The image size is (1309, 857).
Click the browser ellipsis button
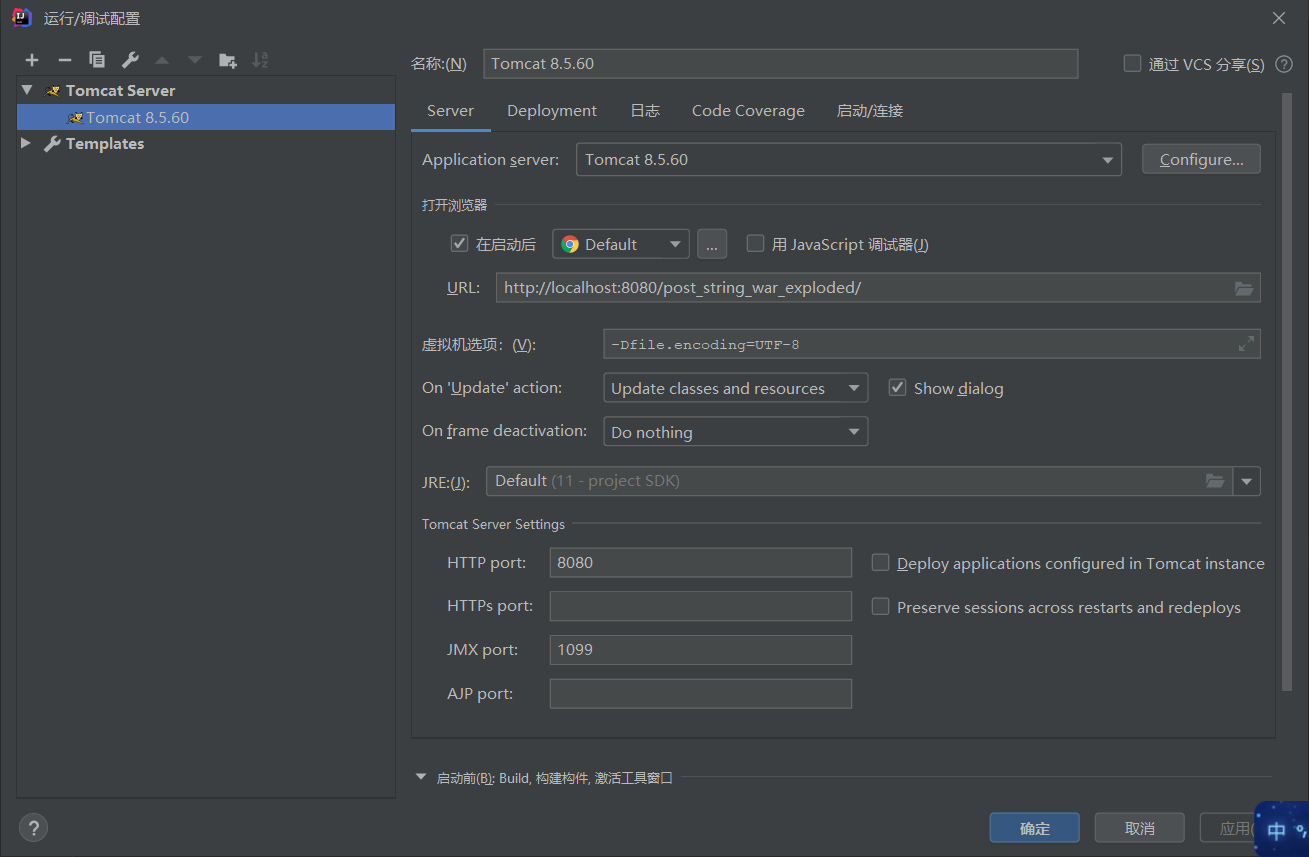[x=711, y=244]
